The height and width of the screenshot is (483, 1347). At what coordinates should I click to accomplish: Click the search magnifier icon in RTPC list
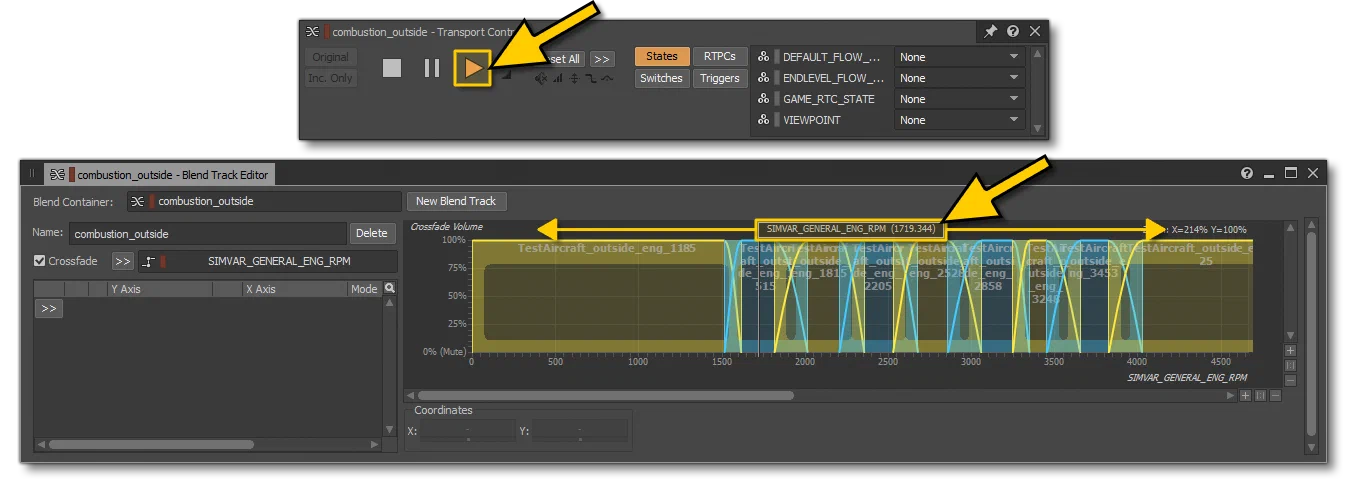(x=390, y=288)
